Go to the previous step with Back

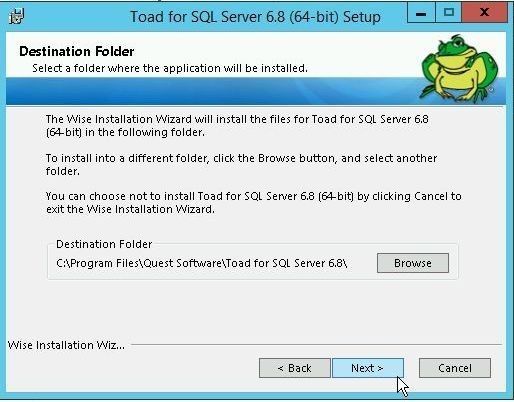pos(295,368)
